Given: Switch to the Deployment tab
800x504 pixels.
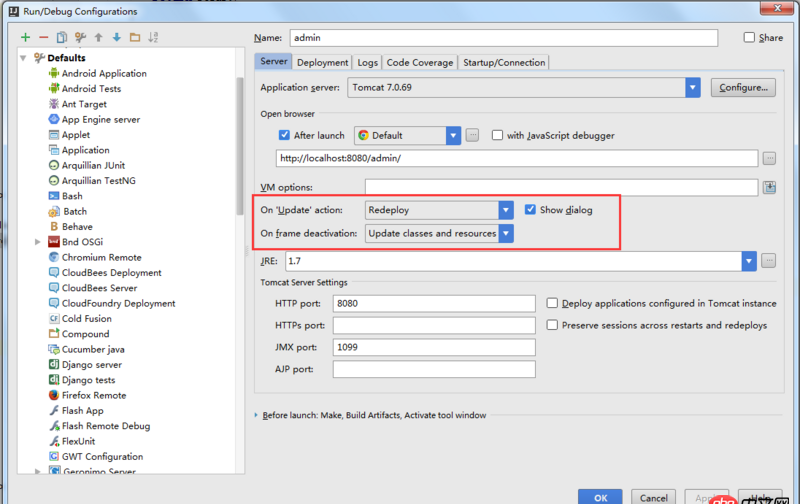Looking at the screenshot, I should (x=322, y=62).
